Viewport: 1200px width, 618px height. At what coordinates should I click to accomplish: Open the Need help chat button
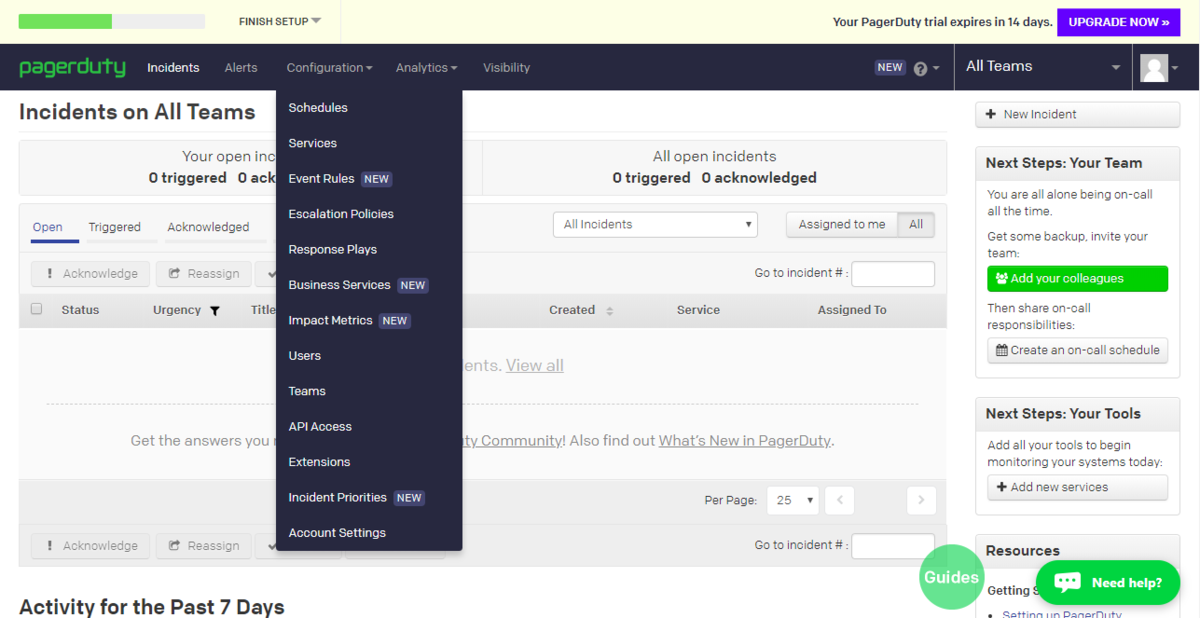tap(1108, 583)
